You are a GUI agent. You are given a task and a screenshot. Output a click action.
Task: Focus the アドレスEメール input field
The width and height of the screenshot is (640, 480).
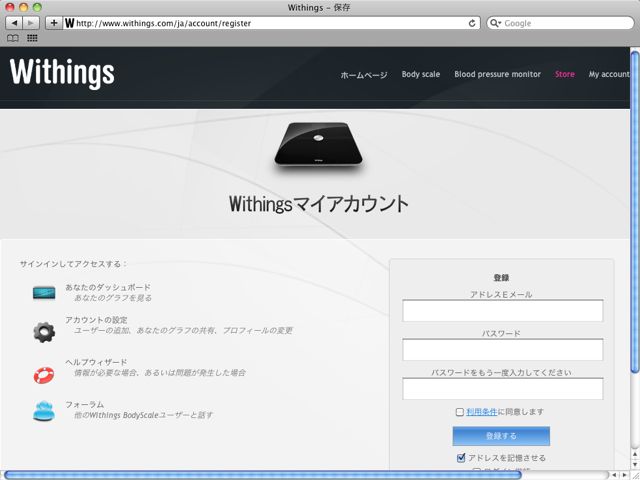(502, 311)
